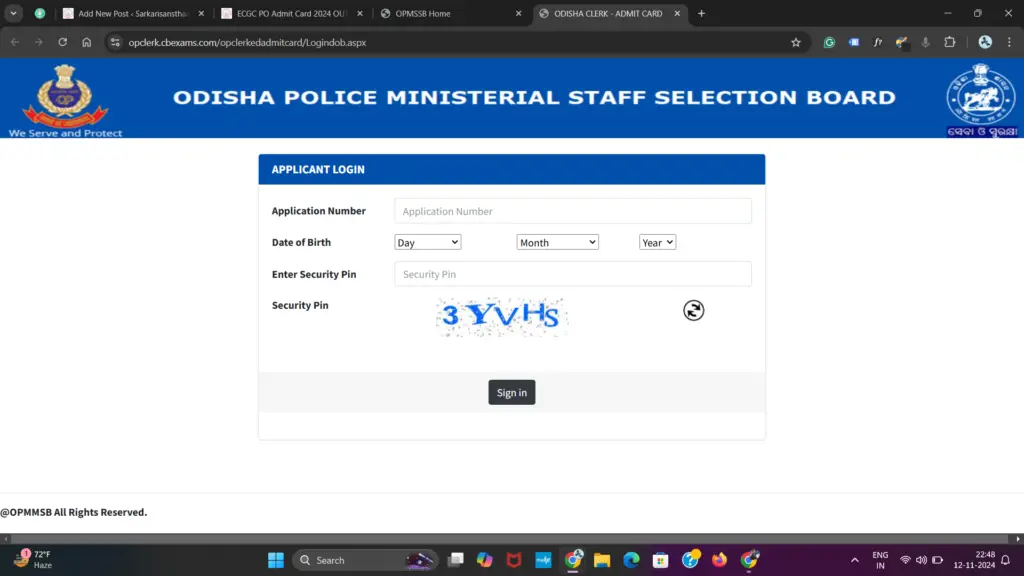Image resolution: width=1024 pixels, height=576 pixels.
Task: Close the ECGC PO Admit Card tab
Action: pyautogui.click(x=360, y=13)
